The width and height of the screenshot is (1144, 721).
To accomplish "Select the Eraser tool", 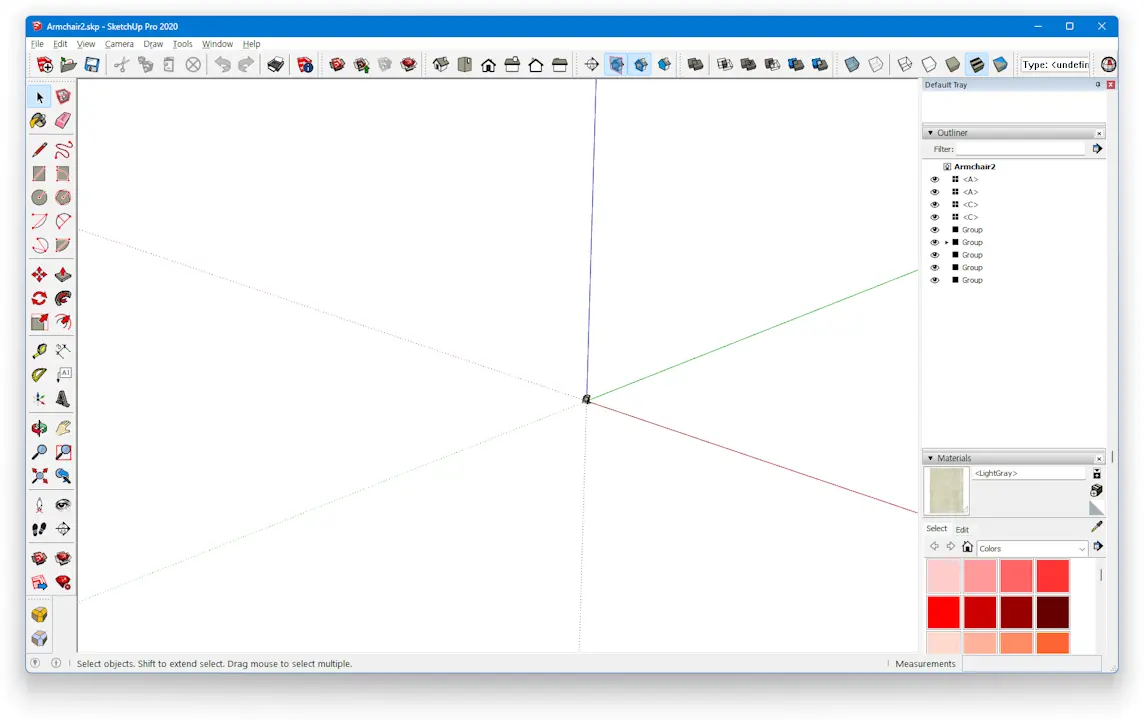I will [63, 121].
